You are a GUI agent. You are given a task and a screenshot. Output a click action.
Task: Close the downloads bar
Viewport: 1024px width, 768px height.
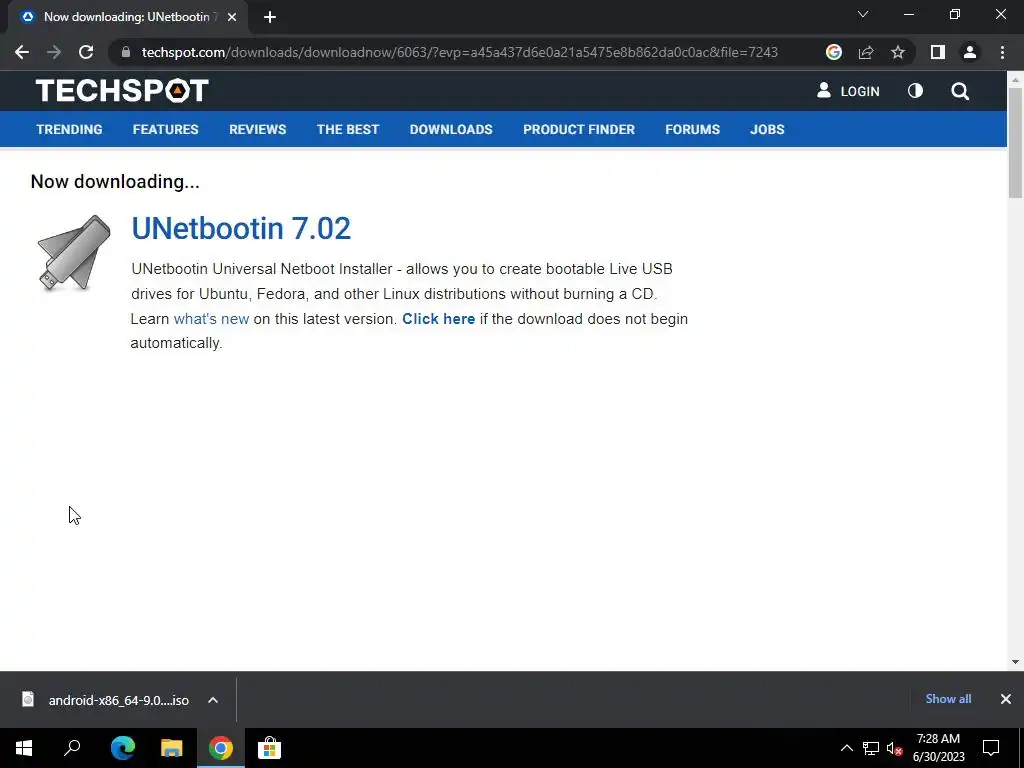pyautogui.click(x=1006, y=699)
